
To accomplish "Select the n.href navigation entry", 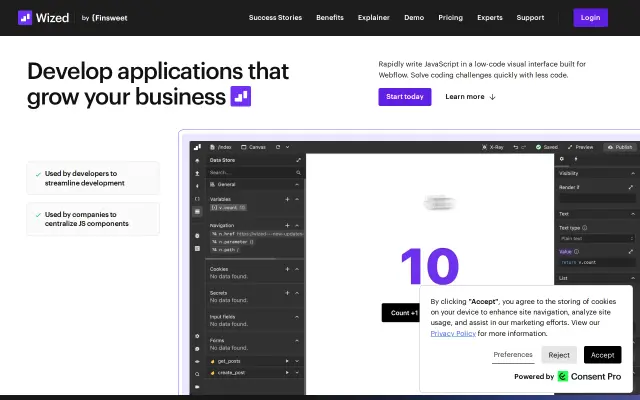I will point(257,234).
